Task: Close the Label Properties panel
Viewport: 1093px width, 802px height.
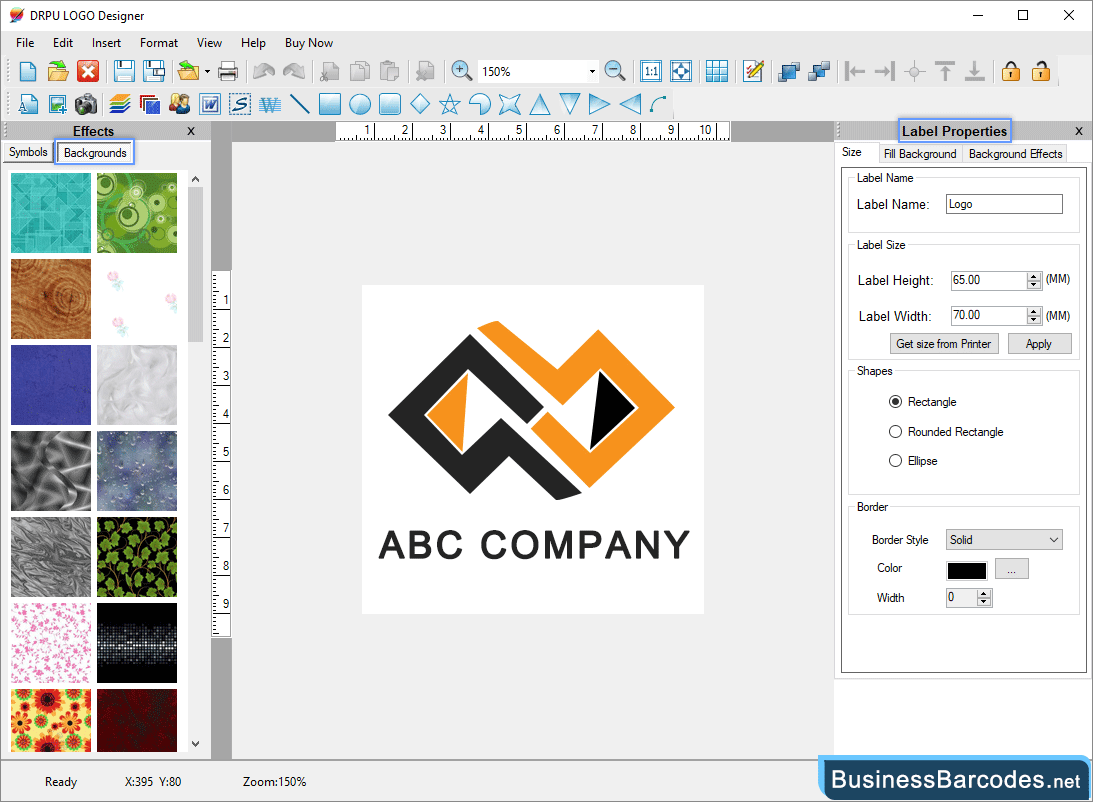Action: click(1079, 131)
